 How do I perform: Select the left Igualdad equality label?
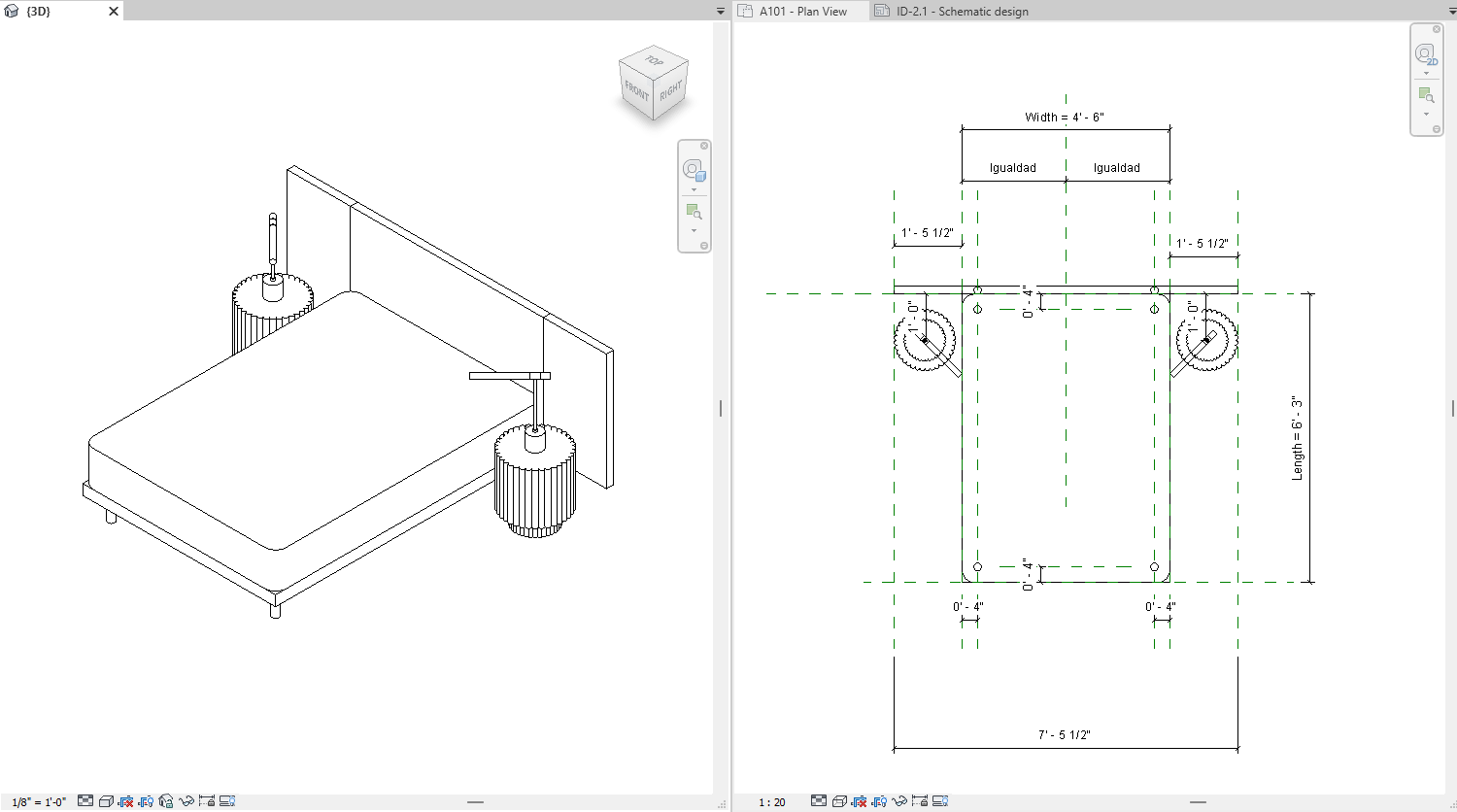coord(1013,168)
